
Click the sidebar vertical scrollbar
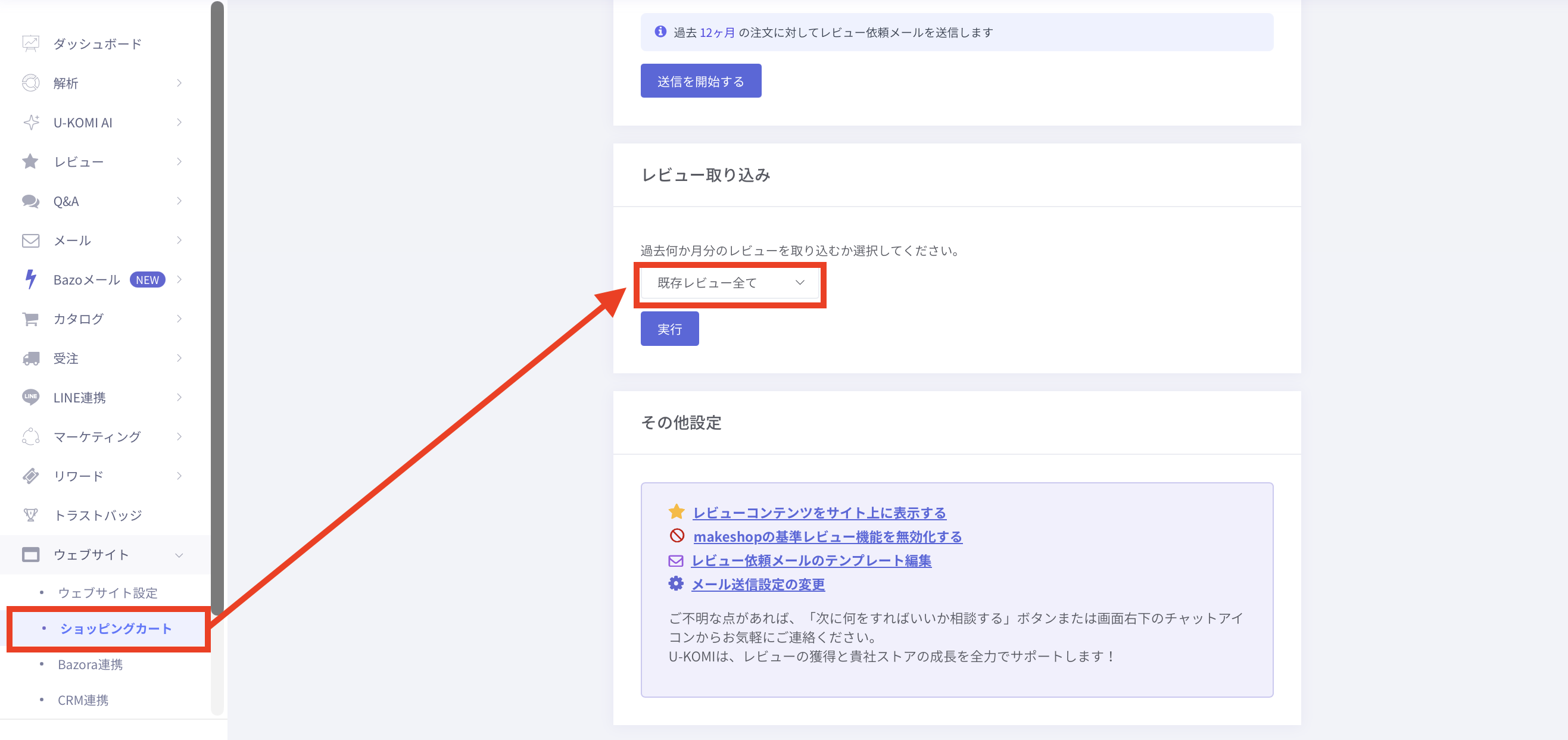(217, 304)
